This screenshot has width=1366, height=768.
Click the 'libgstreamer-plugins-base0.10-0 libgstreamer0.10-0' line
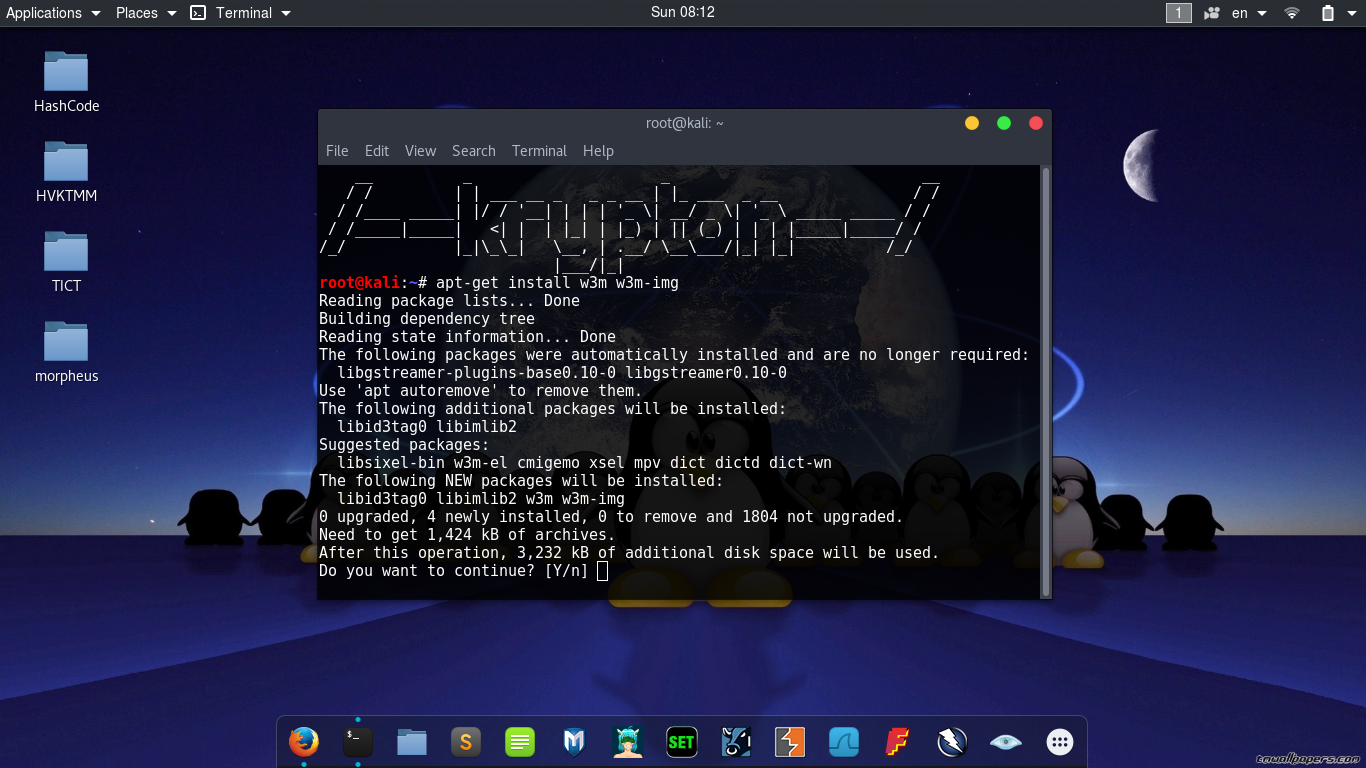tap(562, 373)
